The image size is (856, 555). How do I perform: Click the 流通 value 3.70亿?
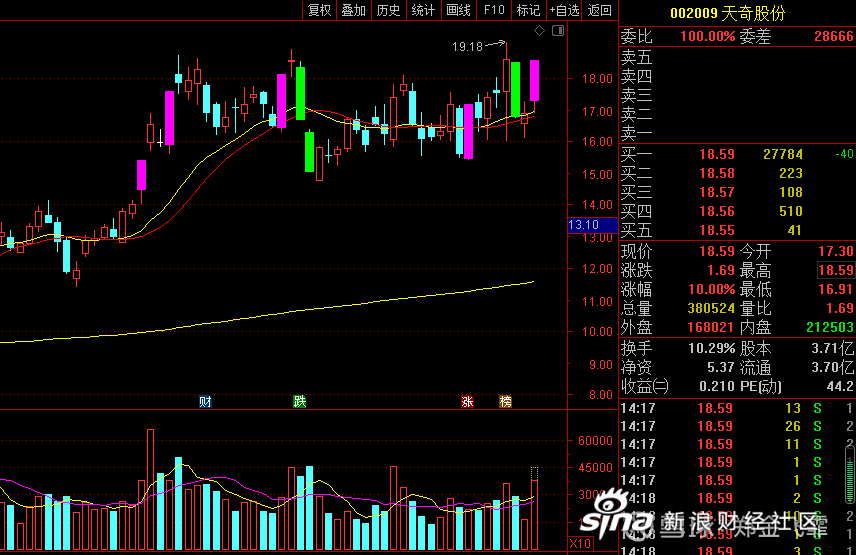833,367
